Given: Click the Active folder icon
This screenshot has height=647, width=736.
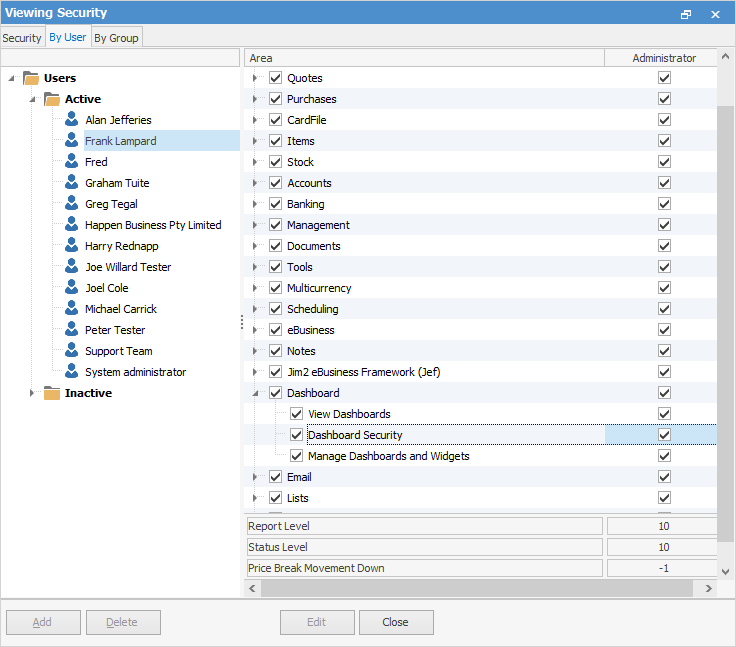Looking at the screenshot, I should coord(52,99).
